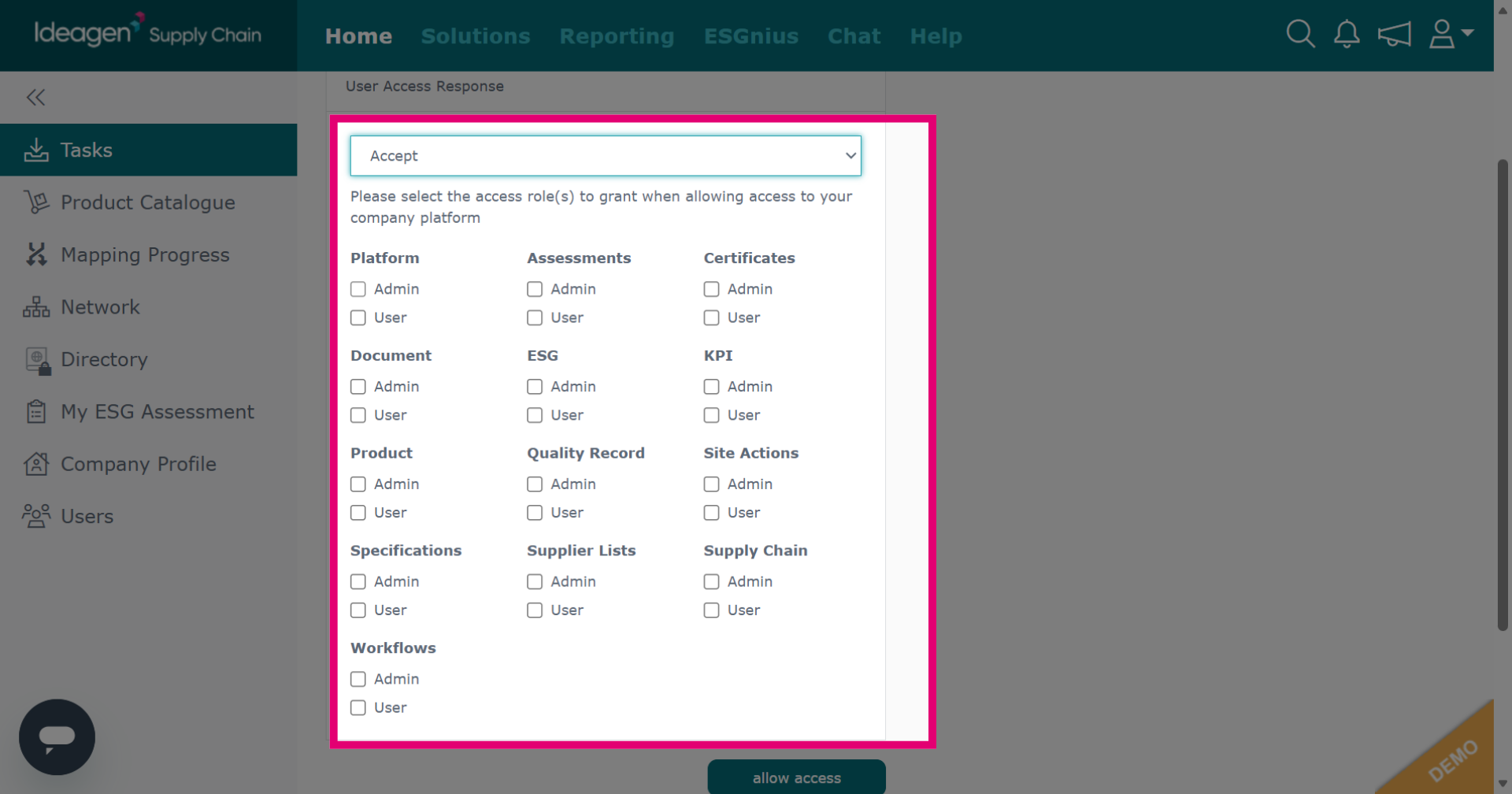
Task: Enable Assessments Admin role
Action: click(x=535, y=289)
